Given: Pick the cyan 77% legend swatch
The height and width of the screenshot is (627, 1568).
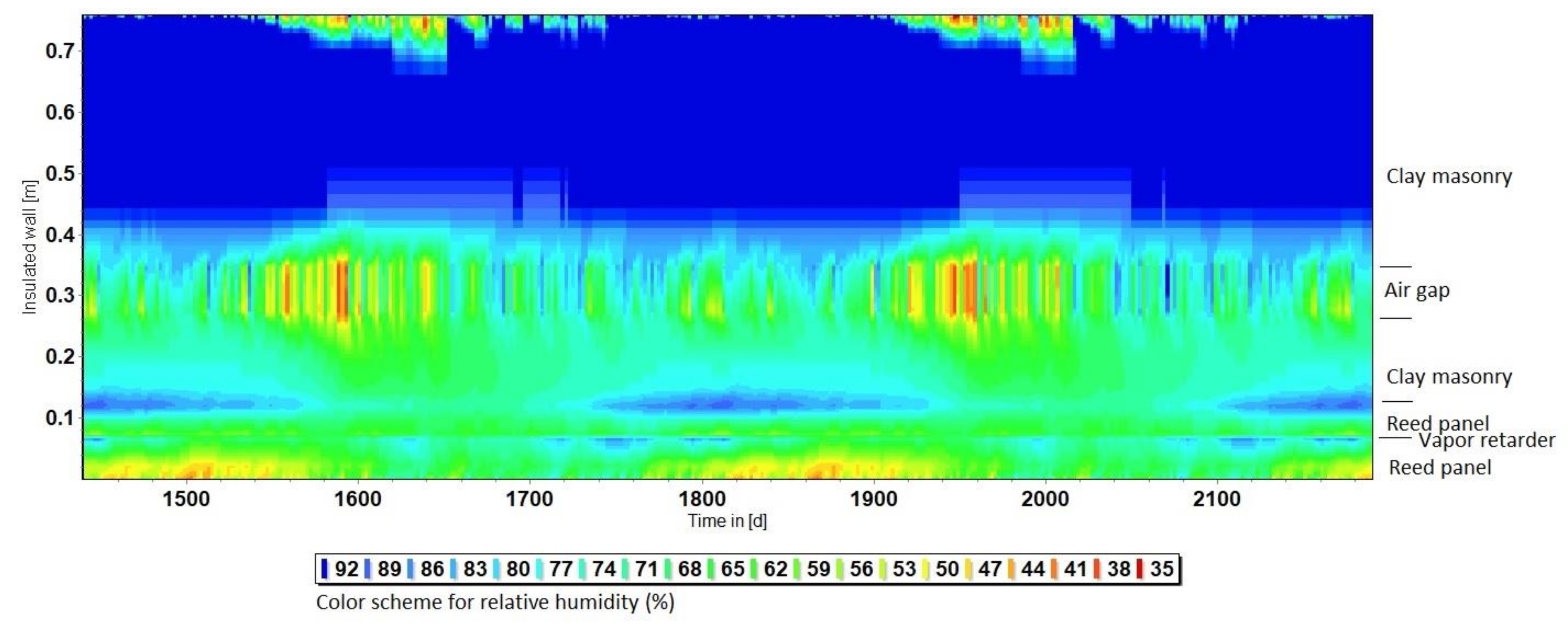Looking at the screenshot, I should (x=539, y=569).
